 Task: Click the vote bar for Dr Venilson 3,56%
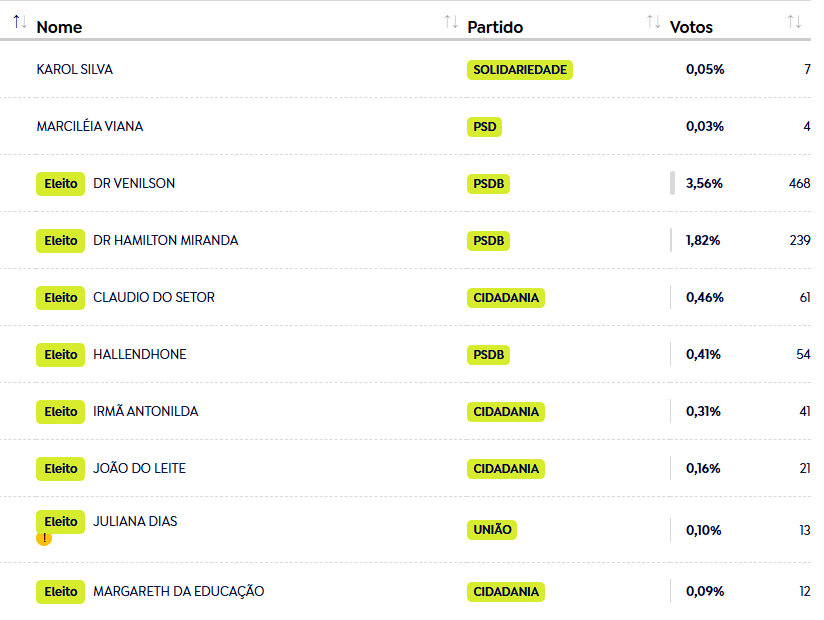672,183
